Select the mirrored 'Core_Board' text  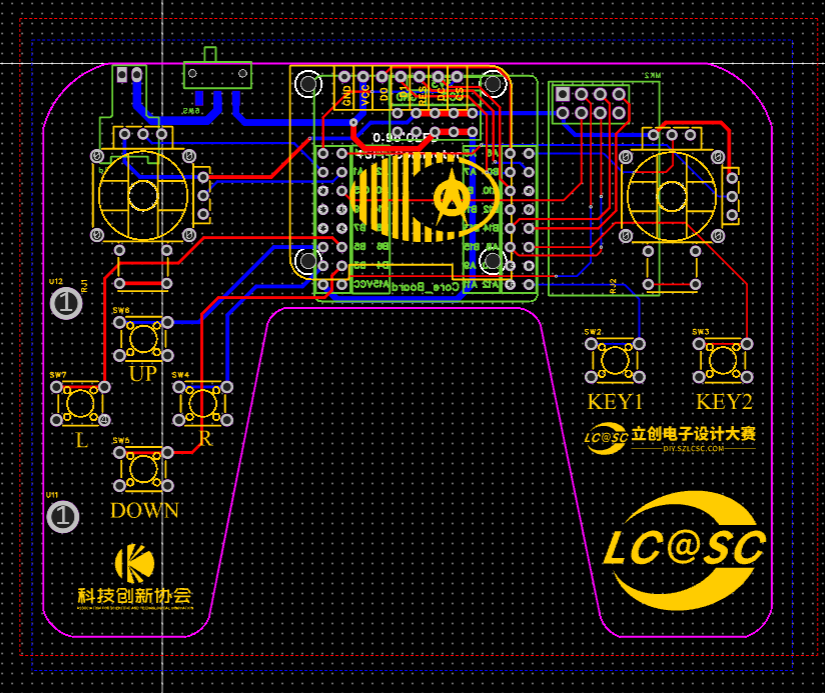tap(425, 286)
